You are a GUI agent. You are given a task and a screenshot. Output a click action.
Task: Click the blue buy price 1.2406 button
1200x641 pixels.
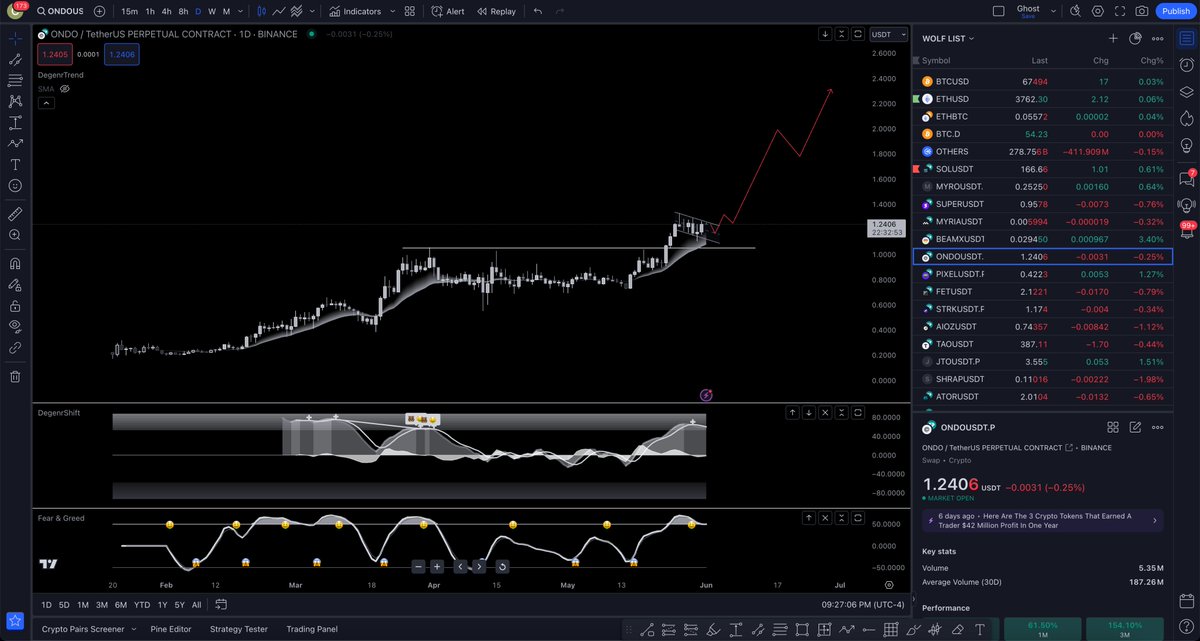[121, 54]
